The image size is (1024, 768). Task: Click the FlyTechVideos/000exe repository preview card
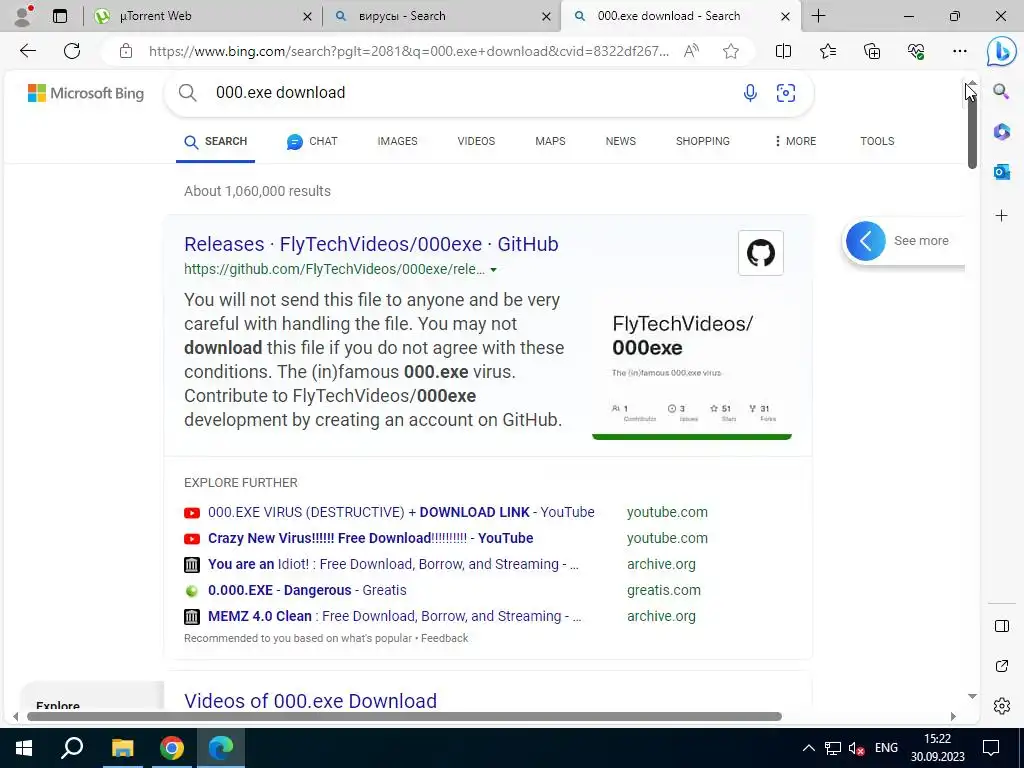[x=692, y=368]
